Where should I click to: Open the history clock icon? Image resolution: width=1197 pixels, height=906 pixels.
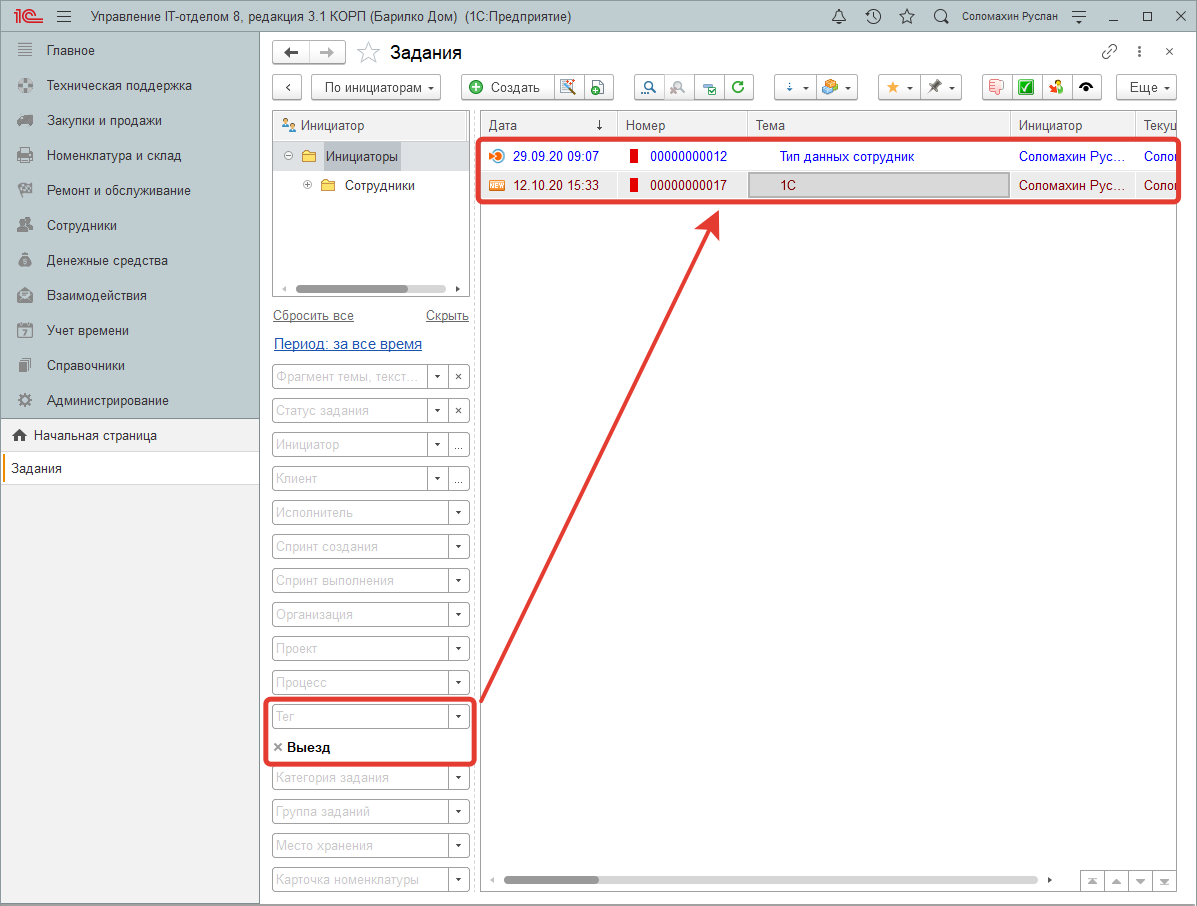coord(873,17)
